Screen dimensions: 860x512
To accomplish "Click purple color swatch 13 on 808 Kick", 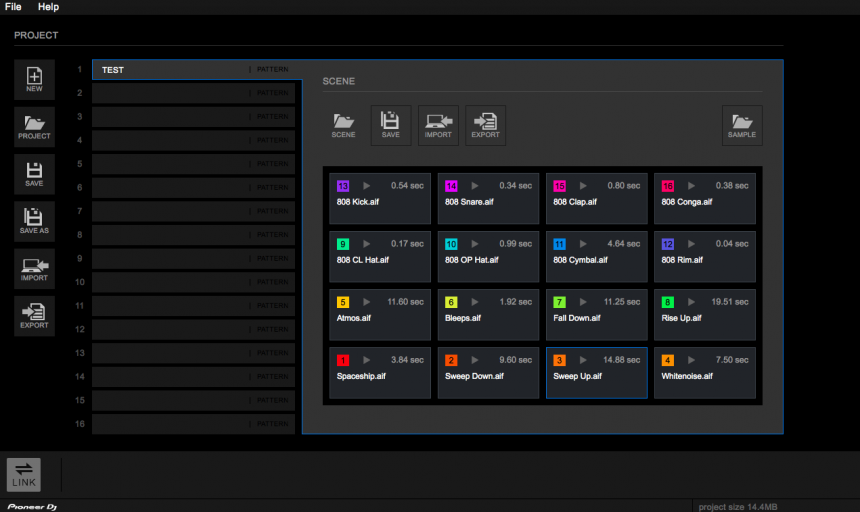I will pos(343,186).
